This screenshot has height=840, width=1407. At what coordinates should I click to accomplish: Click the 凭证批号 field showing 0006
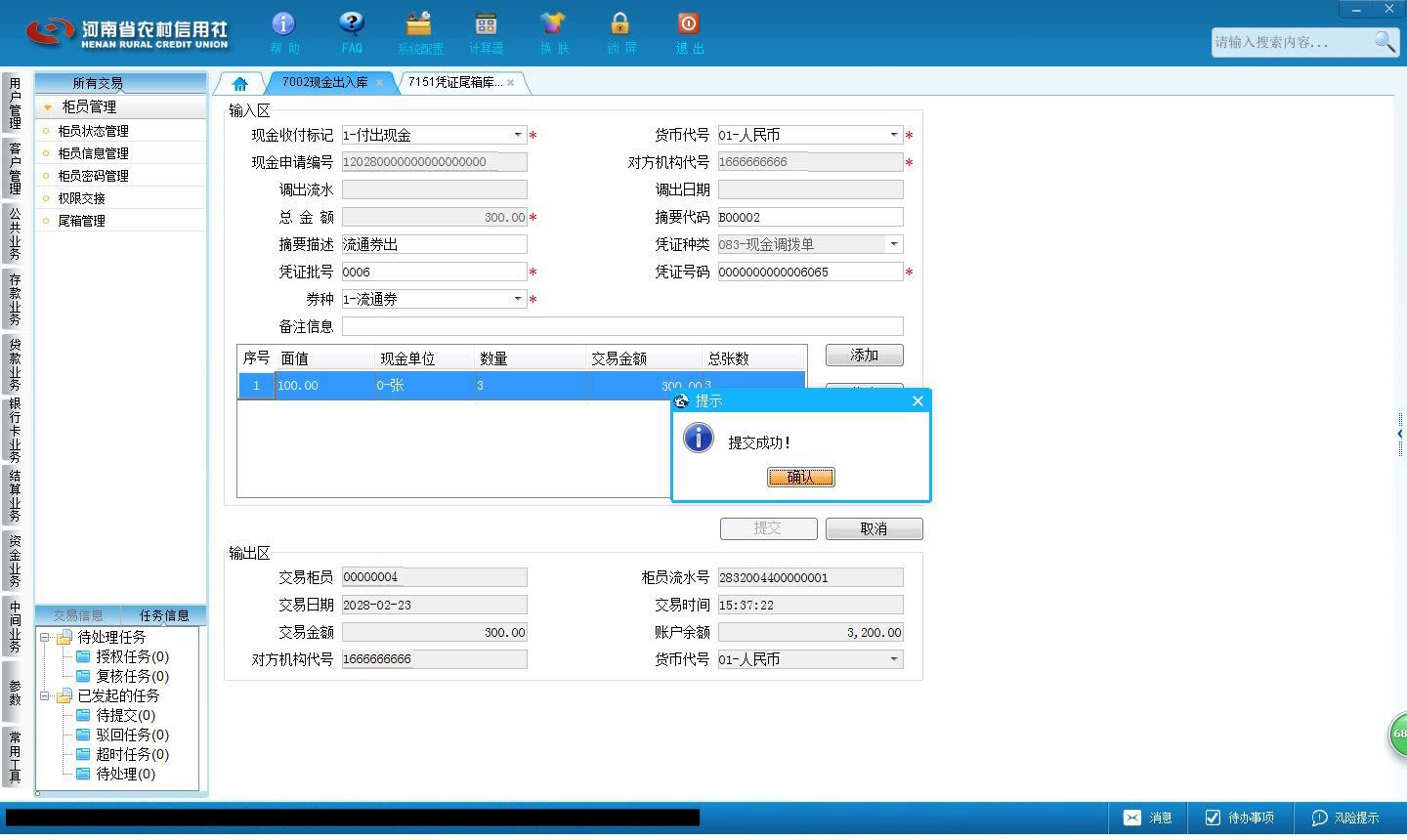tap(434, 272)
